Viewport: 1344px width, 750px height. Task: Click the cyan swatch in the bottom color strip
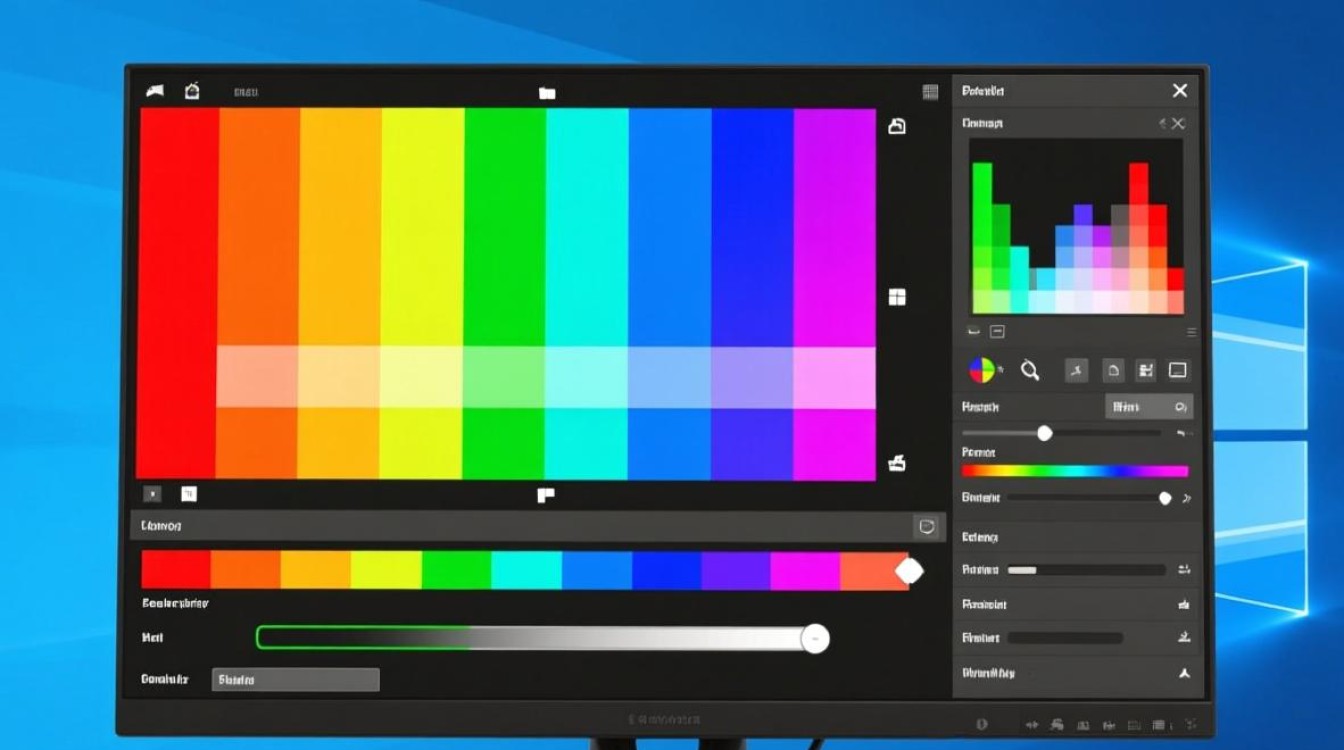click(526, 570)
